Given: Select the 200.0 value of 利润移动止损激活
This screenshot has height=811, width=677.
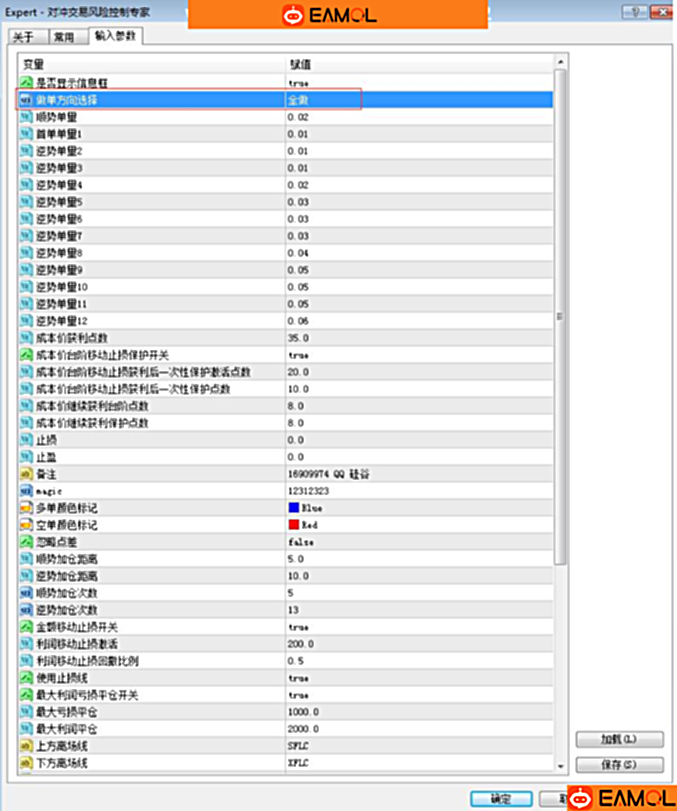Looking at the screenshot, I should point(301,644).
